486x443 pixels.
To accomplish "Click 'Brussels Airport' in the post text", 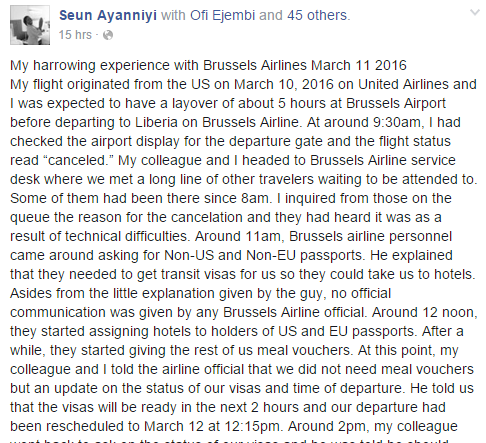I will click(x=396, y=103).
